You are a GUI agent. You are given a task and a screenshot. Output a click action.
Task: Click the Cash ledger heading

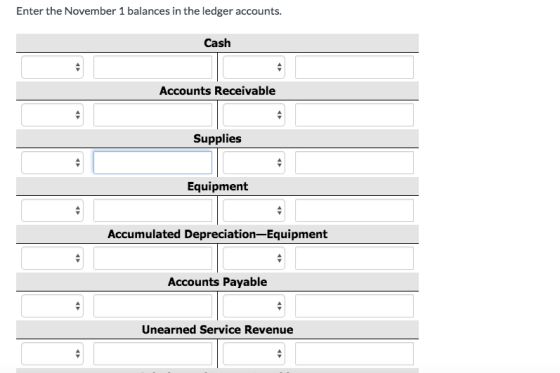[217, 43]
